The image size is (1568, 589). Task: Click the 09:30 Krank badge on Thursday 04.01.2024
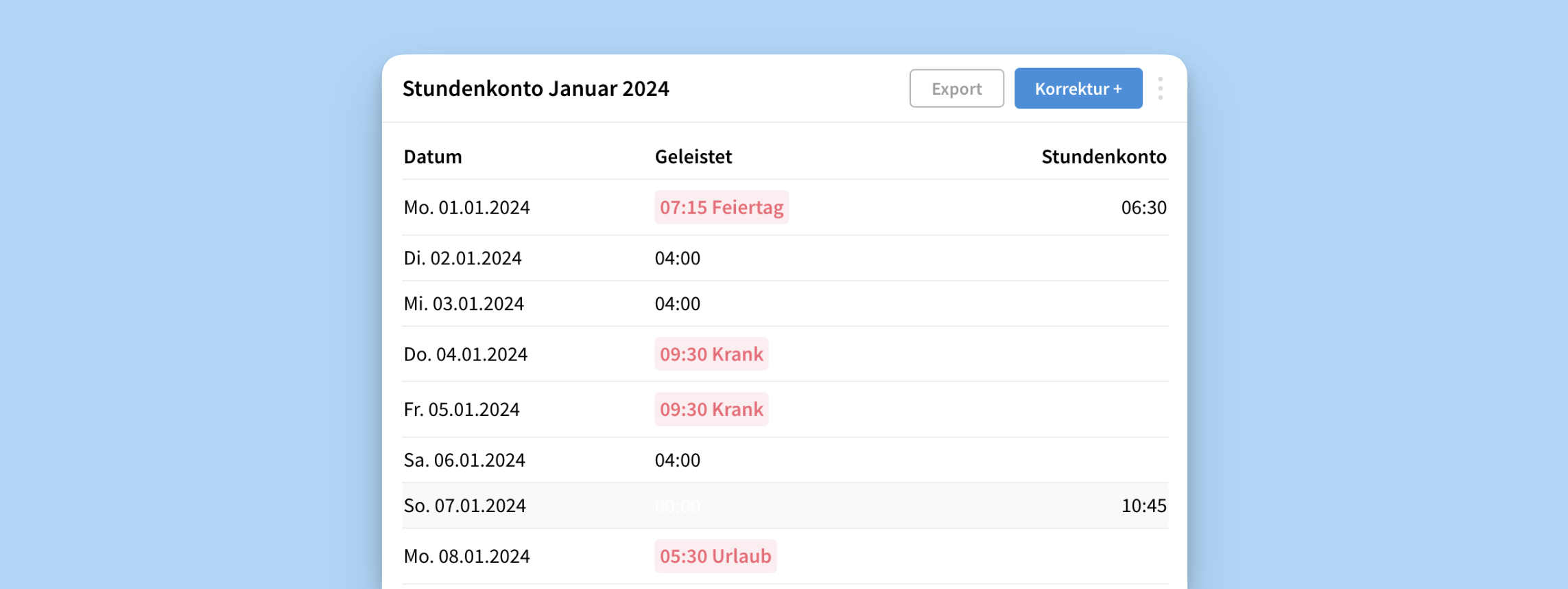711,354
